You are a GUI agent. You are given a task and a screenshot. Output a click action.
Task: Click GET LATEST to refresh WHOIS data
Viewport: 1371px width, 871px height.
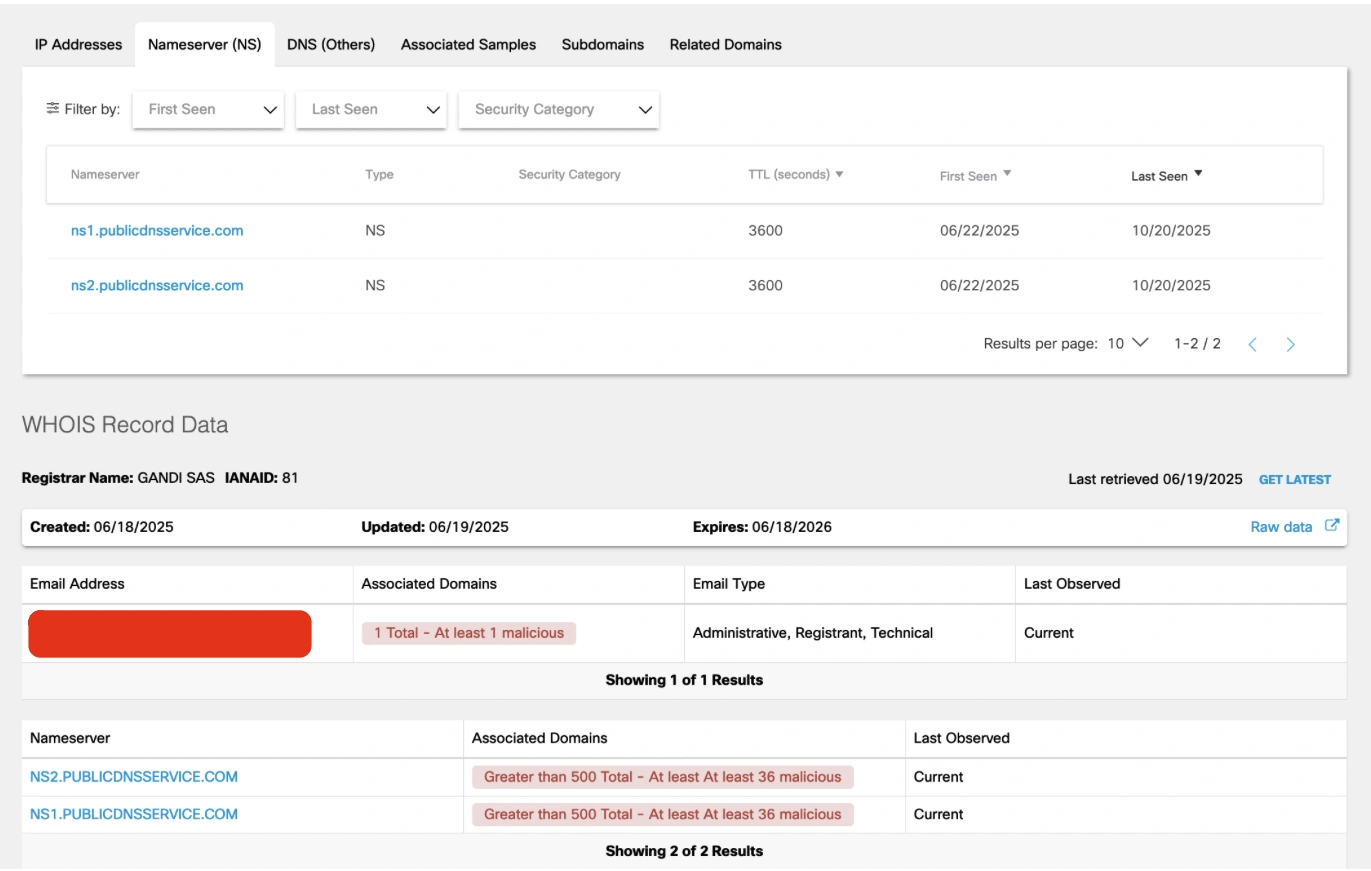tap(1294, 479)
